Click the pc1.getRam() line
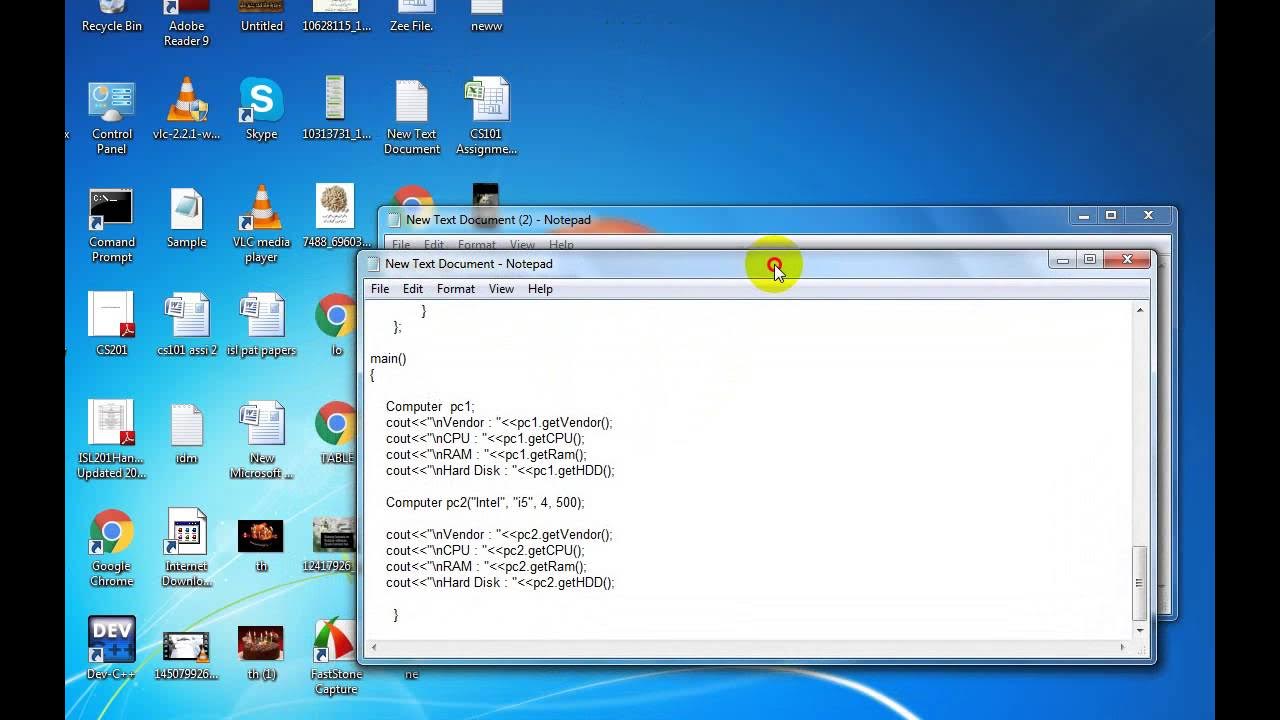Screen dimensions: 1280x720 click(486, 454)
